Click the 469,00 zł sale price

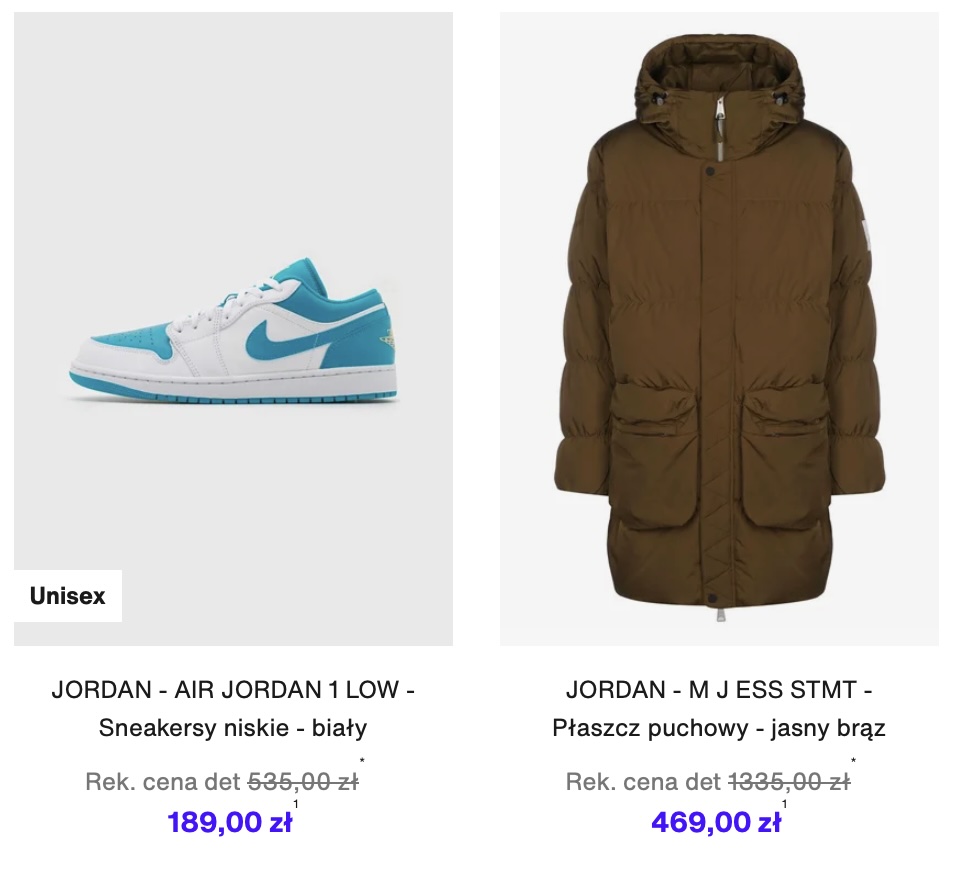(716, 822)
